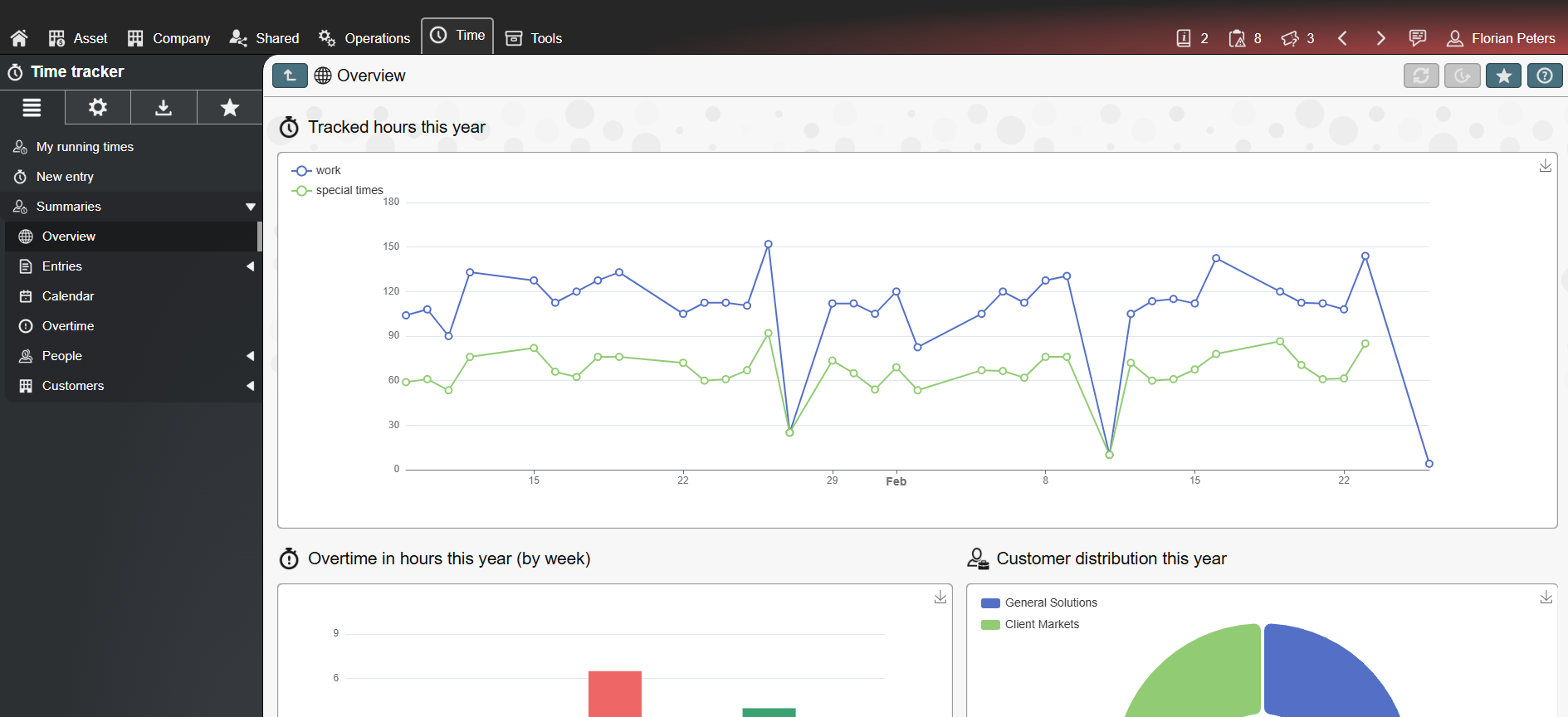The image size is (1568, 717).
Task: Open the Operations menu
Action: click(x=364, y=38)
